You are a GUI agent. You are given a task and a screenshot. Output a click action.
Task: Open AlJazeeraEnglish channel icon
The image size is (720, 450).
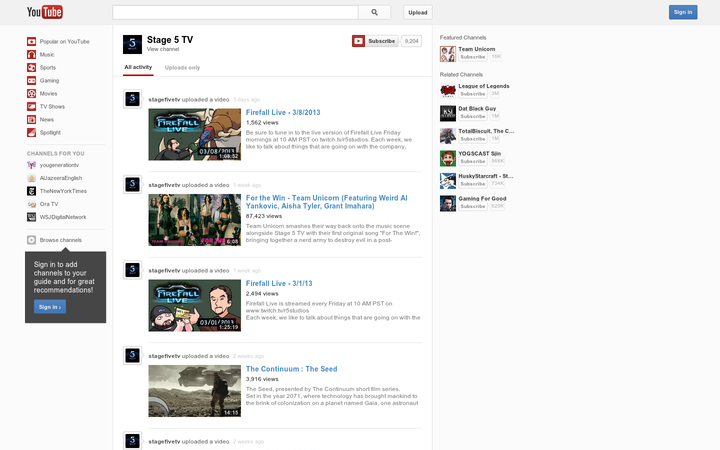point(31,178)
